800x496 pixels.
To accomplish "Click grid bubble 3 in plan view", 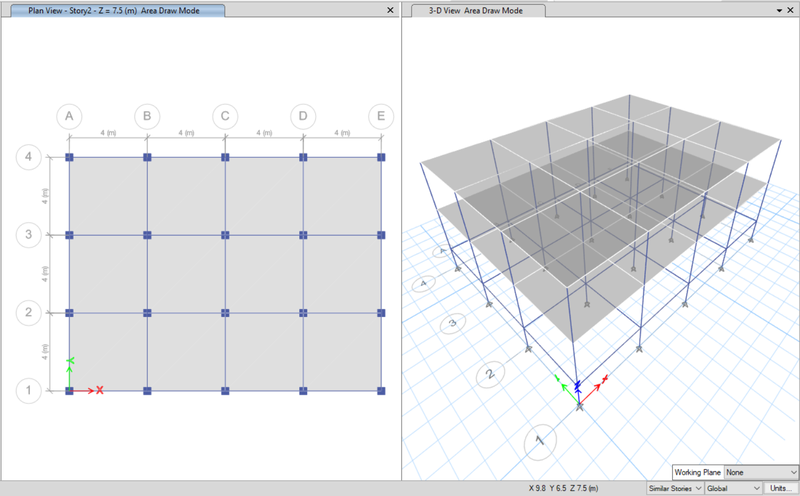I will 29,235.
